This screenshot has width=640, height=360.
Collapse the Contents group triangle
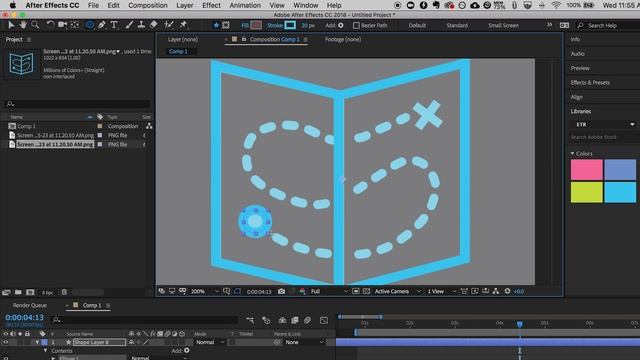click(x=45, y=351)
